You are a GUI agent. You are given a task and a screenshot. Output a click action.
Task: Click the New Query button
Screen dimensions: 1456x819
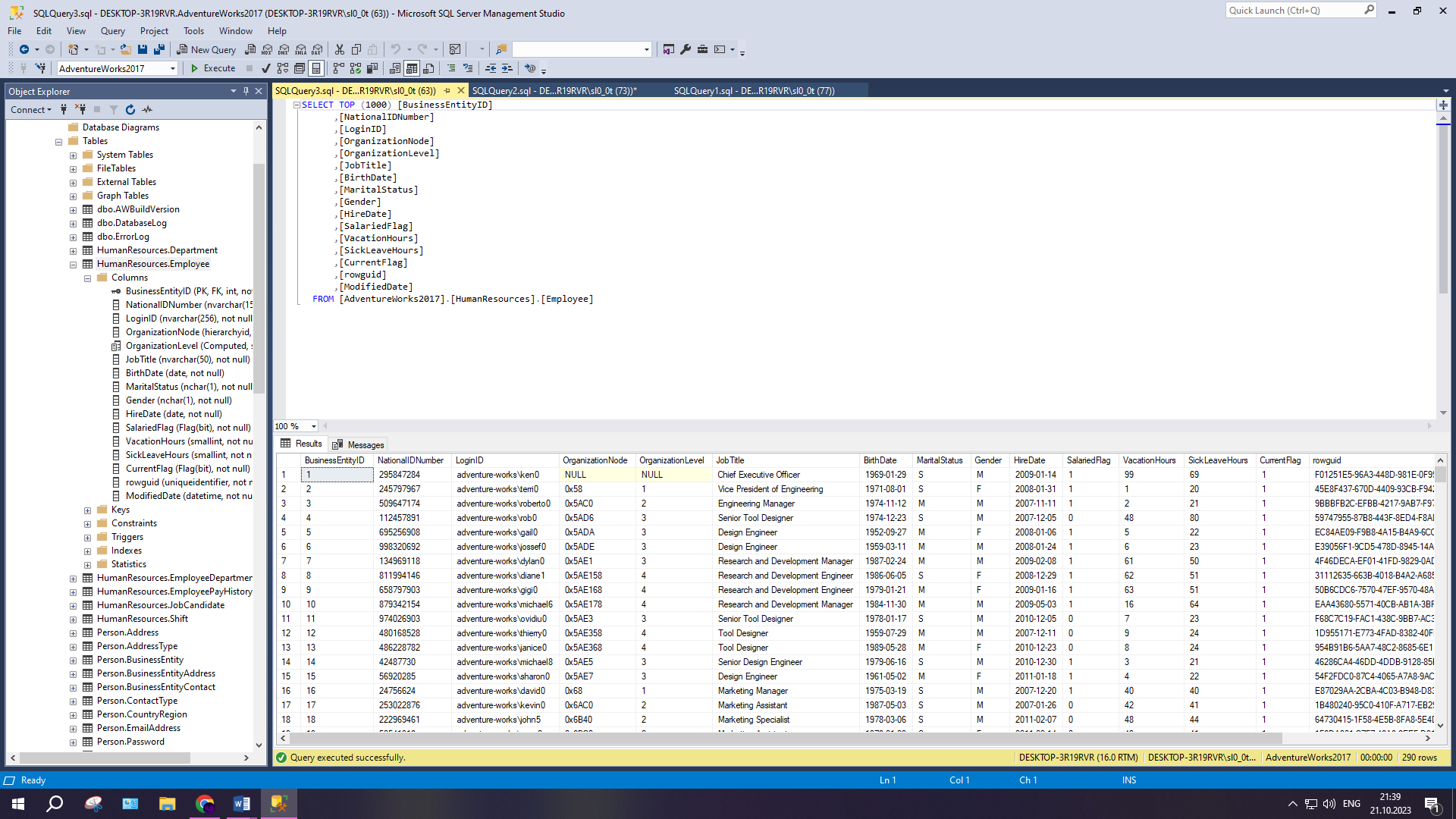[x=207, y=49]
